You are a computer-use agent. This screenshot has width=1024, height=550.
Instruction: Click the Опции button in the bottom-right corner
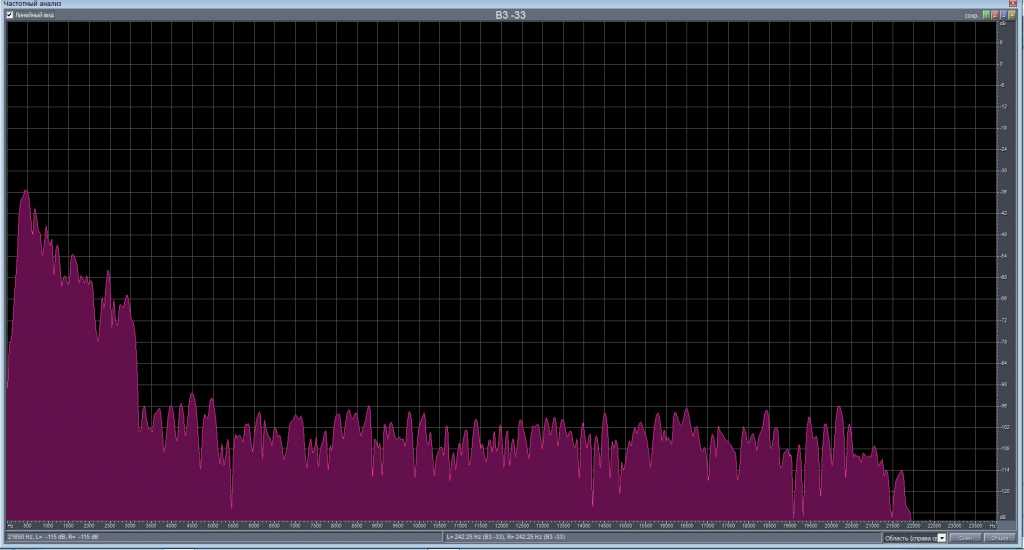[x=999, y=538]
